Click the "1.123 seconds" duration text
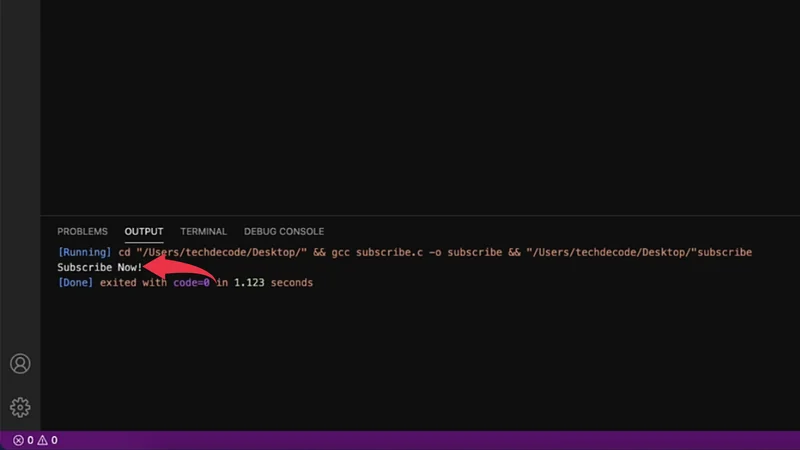The width and height of the screenshot is (800, 450). coord(274,283)
